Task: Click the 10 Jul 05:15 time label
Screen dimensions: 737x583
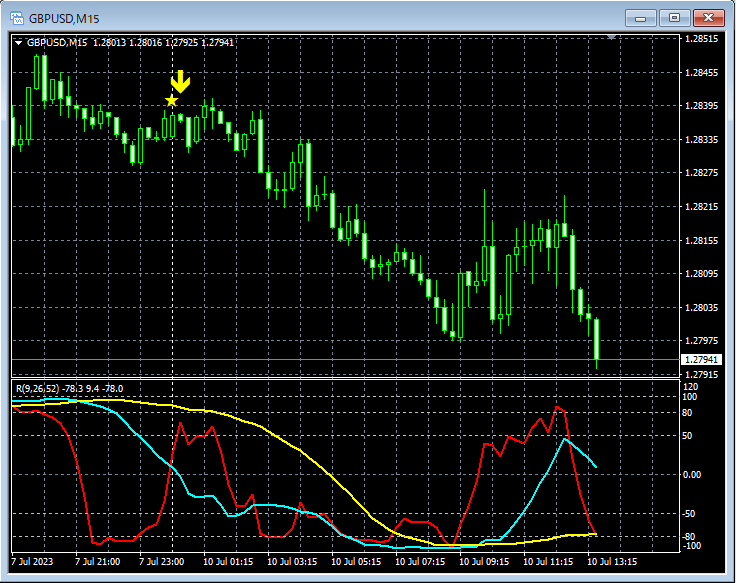Action: coord(356,561)
